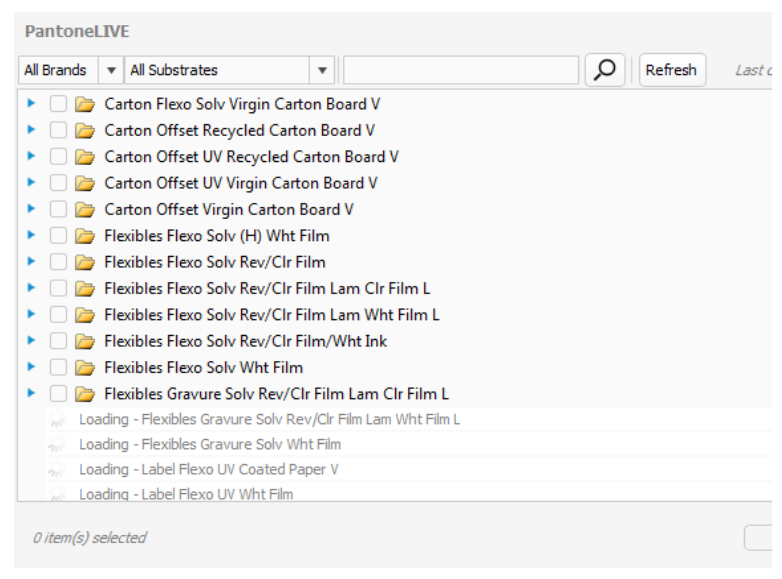Check Flexibles Flexo Solv Wht Film box
Viewport: 782px width, 579px height.
58,368
